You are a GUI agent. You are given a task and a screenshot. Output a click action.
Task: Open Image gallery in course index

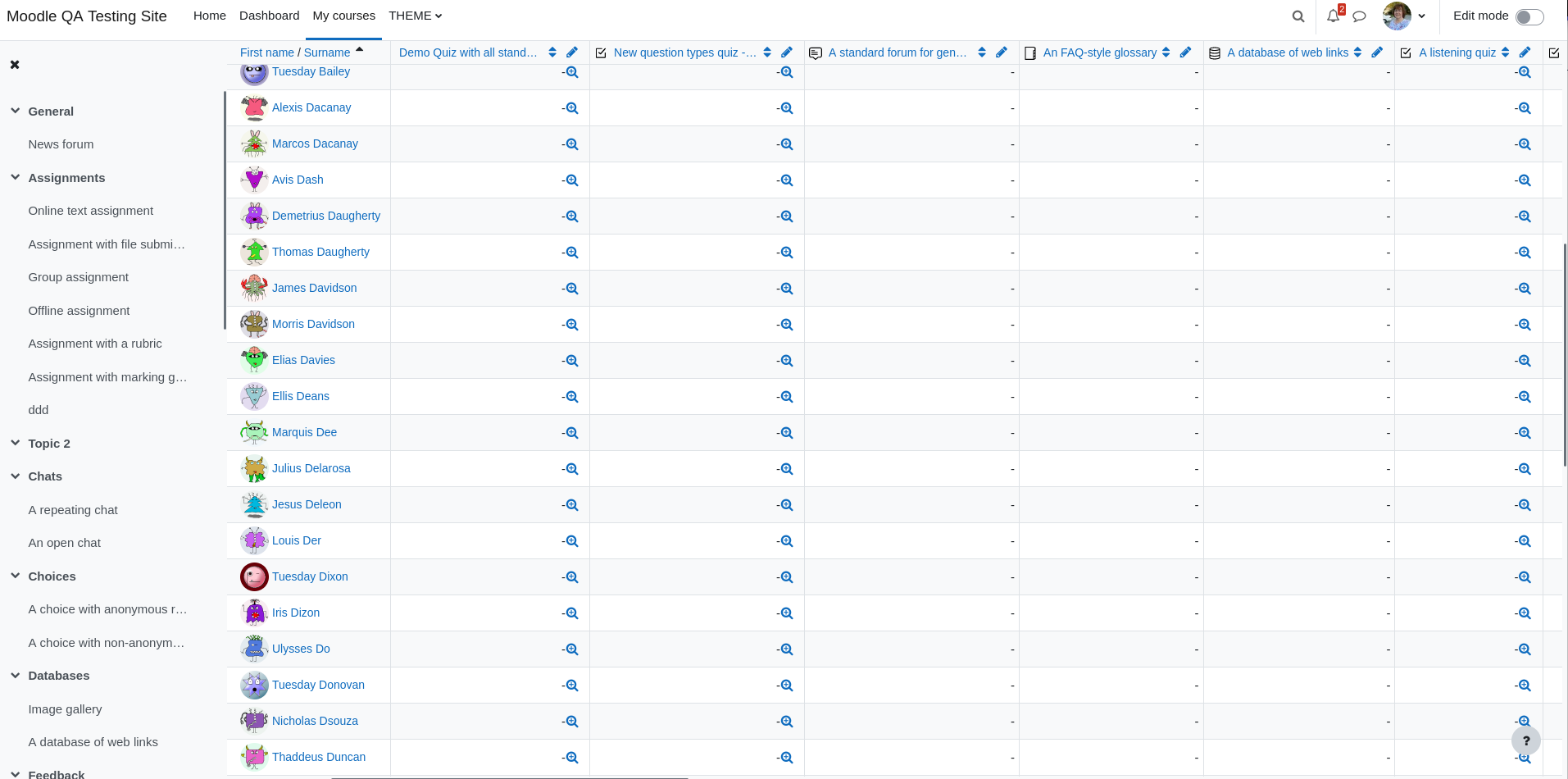(x=66, y=709)
